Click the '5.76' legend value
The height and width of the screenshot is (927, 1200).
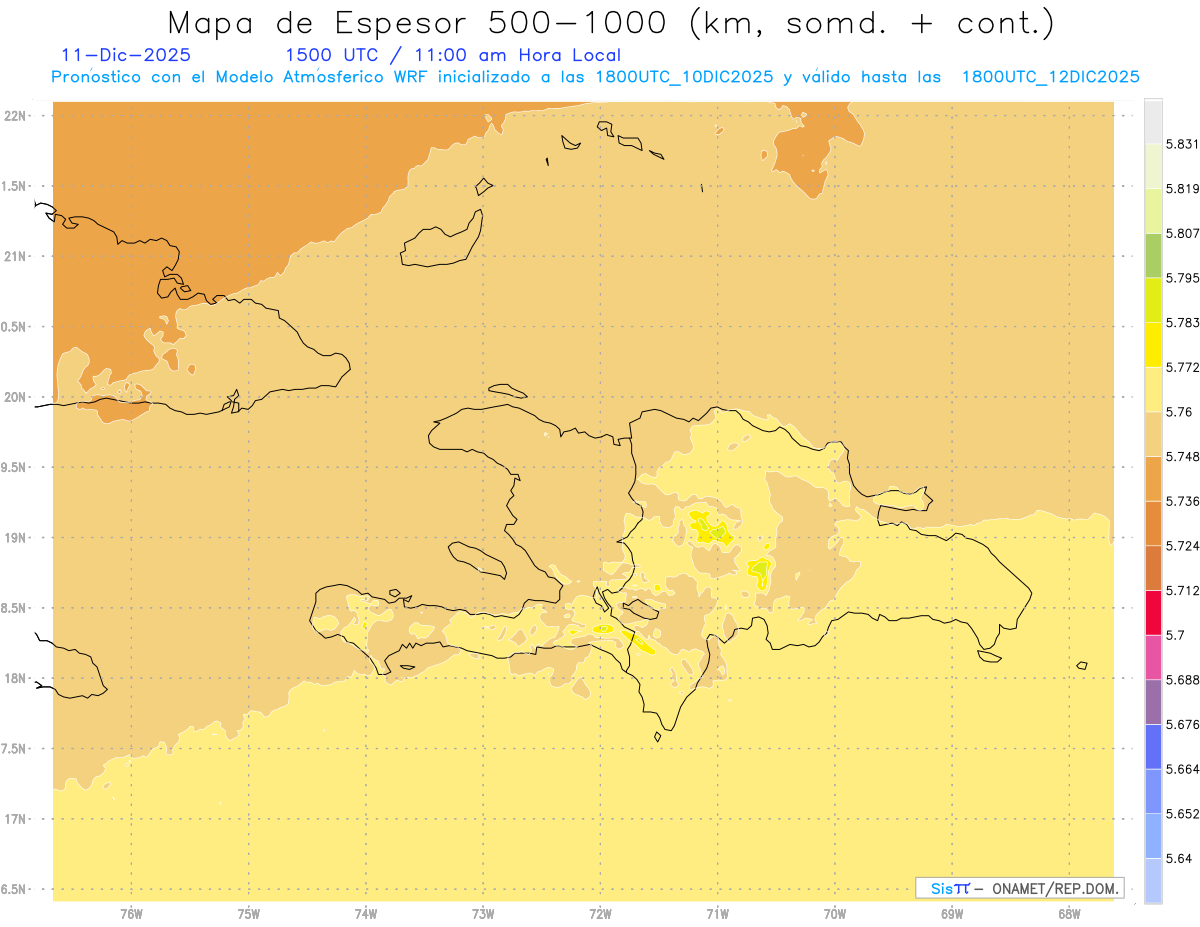coord(1181,412)
